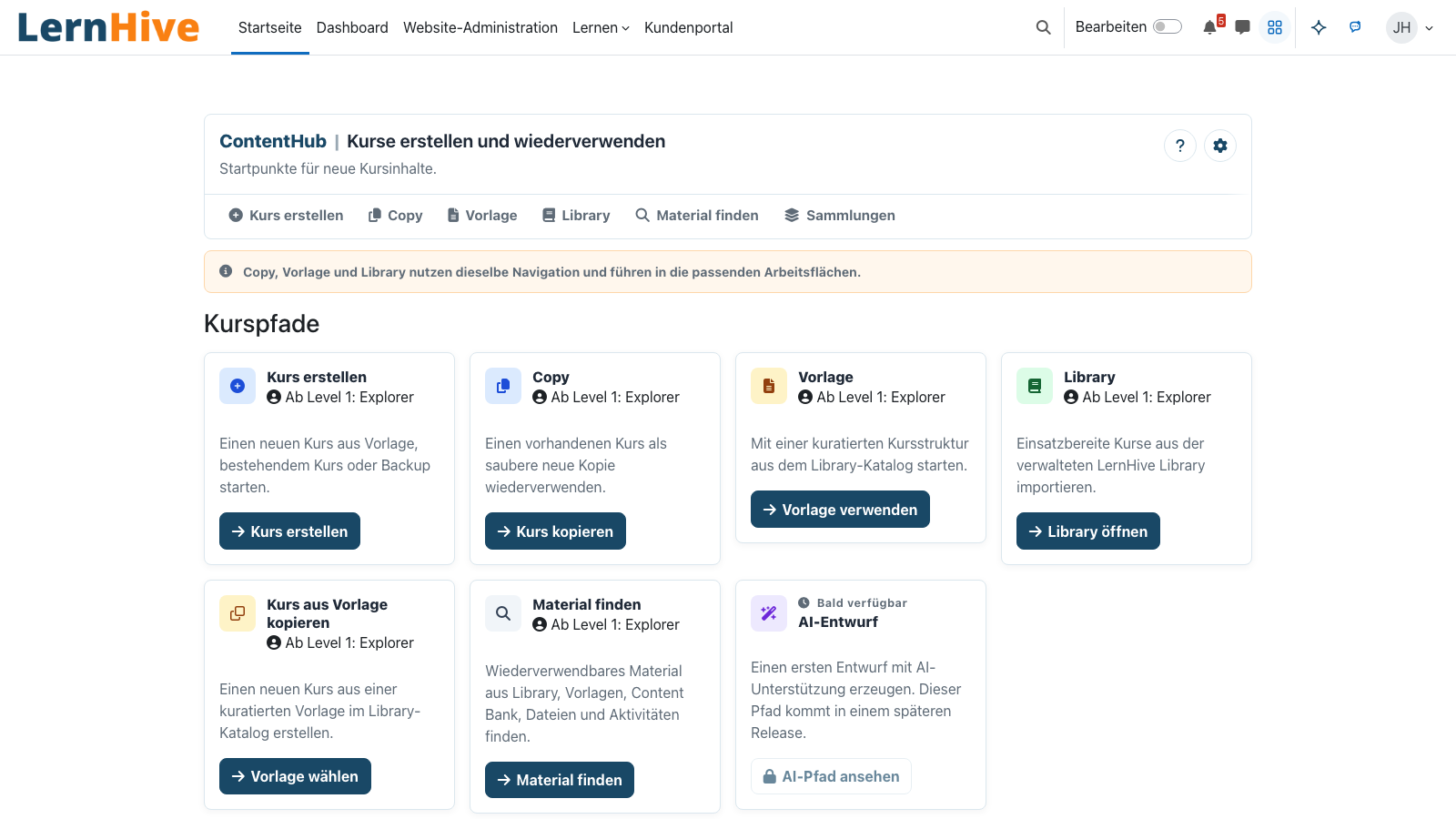This screenshot has width=1456, height=819.
Task: Click the locked AI-Pfad ansehen button
Action: point(831,776)
